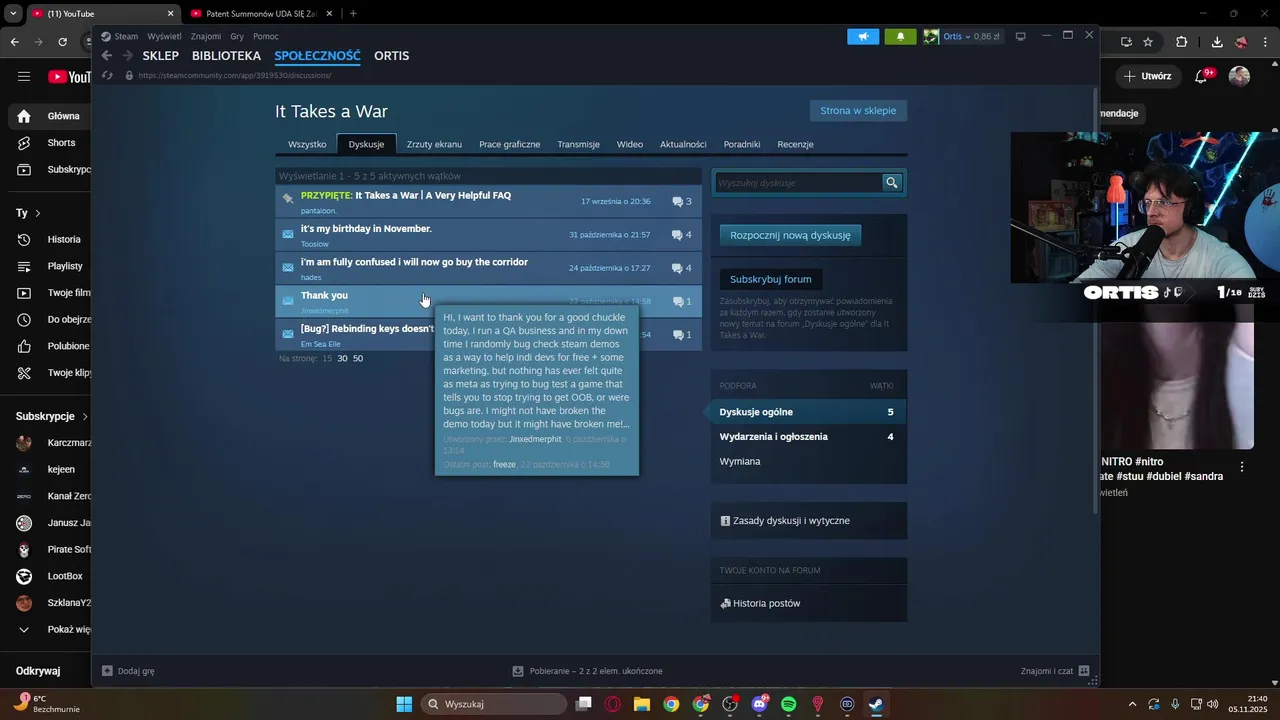
Task: Show 15 threads per page
Action: coord(327,358)
